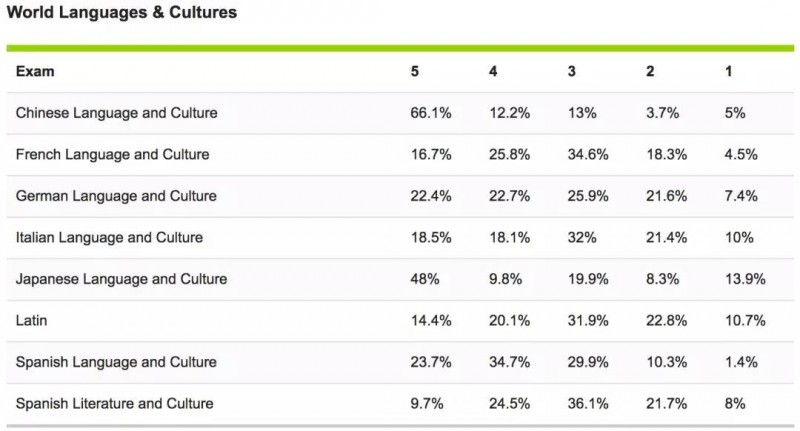Open the German Language and Culture entry
The image size is (800, 431).
(116, 196)
